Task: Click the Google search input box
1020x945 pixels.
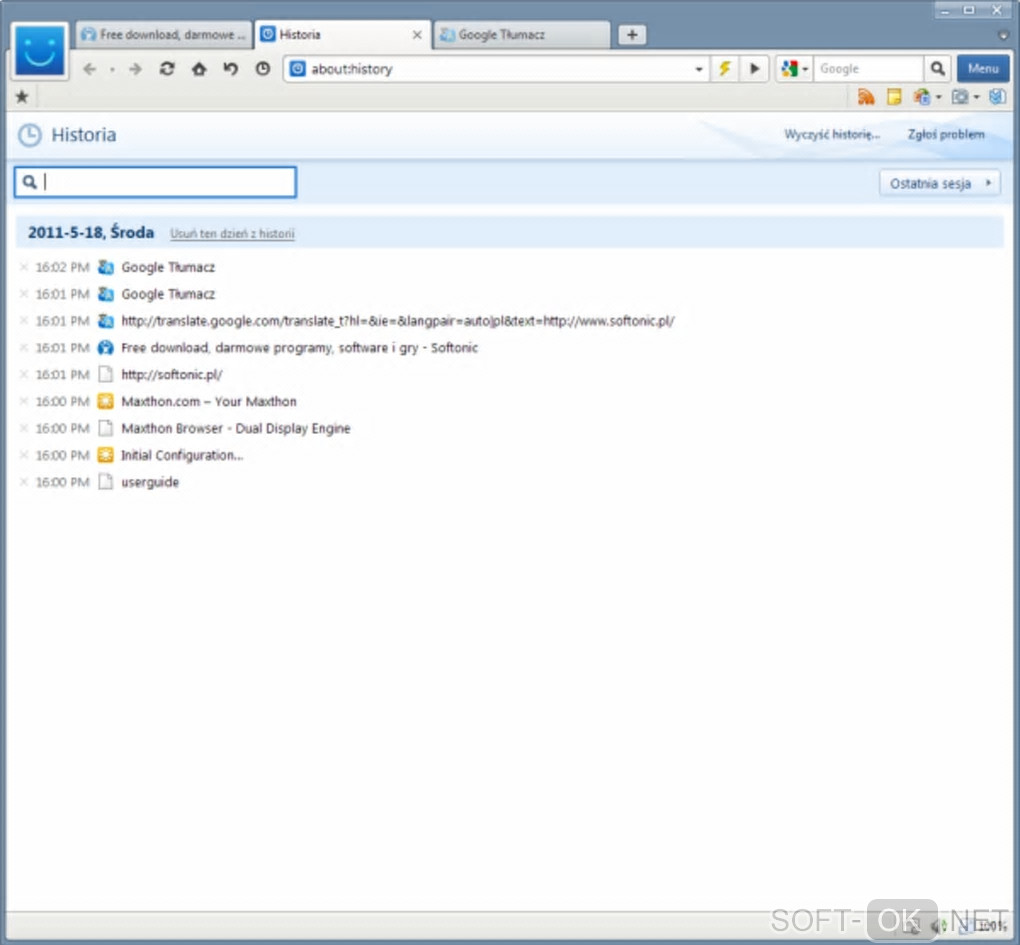Action: [x=868, y=68]
